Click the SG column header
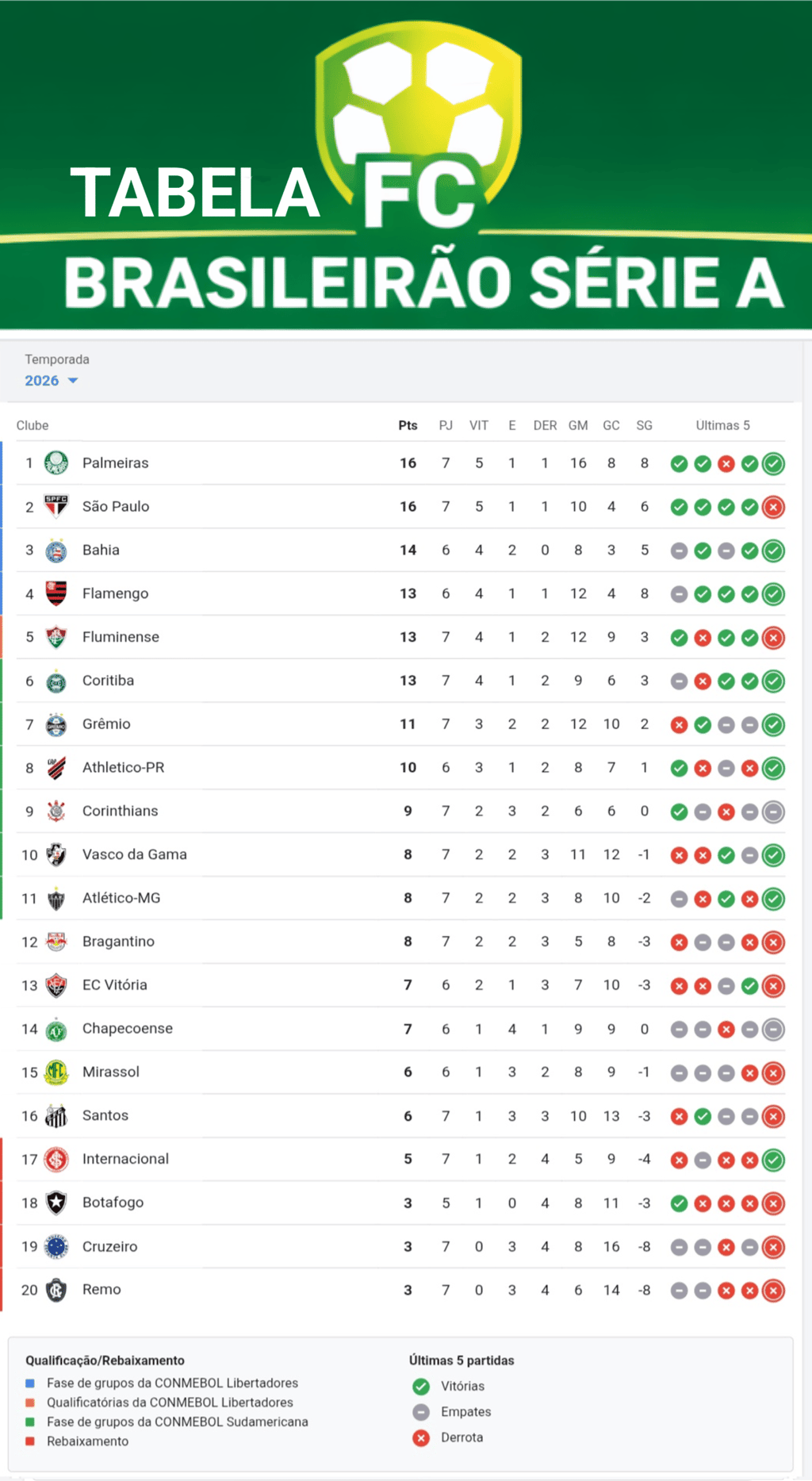The image size is (812, 1481). (644, 425)
